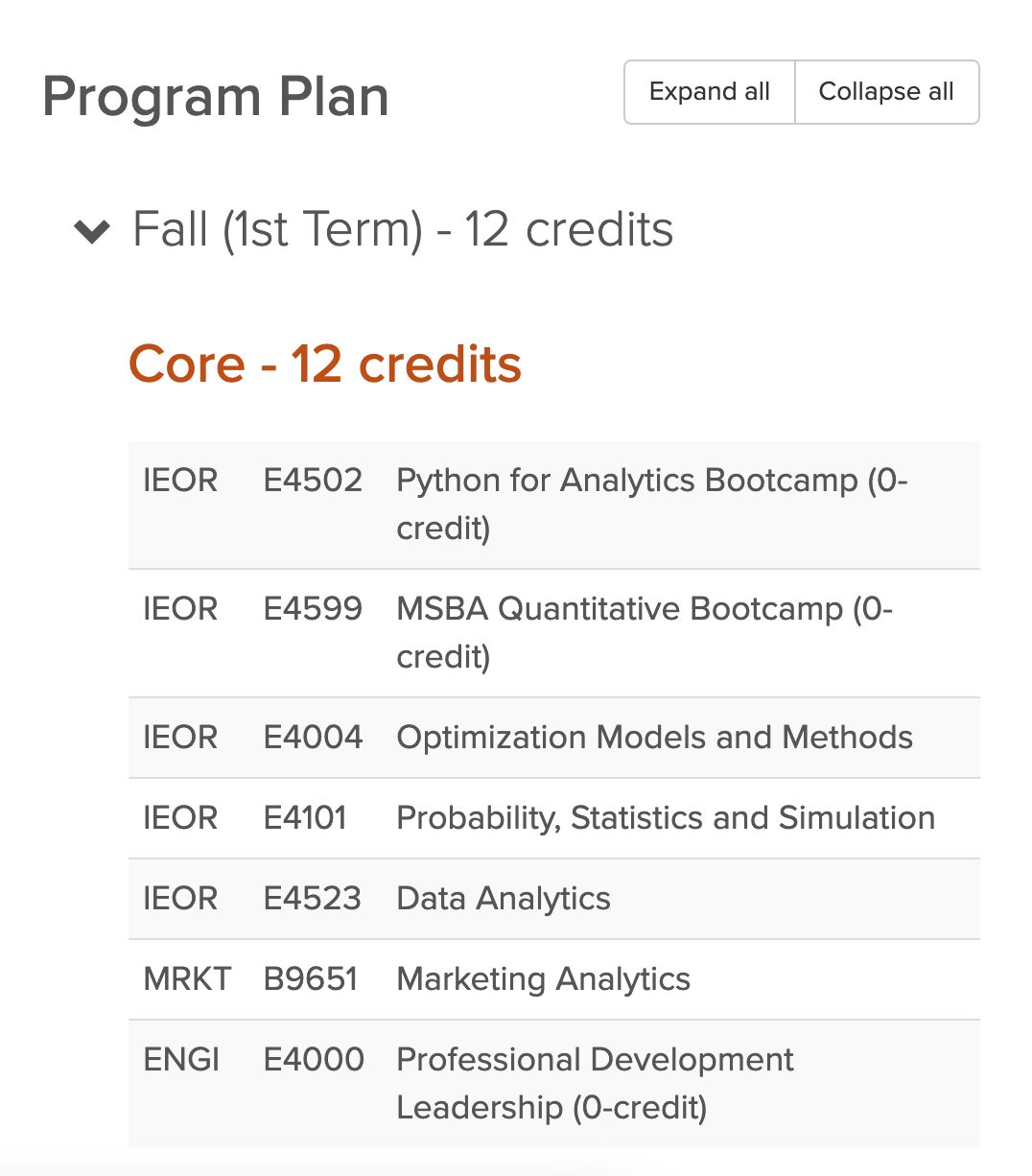Image resolution: width=1032 pixels, height=1176 pixels.
Task: Collapse the Fall (1st Term) chevron
Action: (x=92, y=231)
